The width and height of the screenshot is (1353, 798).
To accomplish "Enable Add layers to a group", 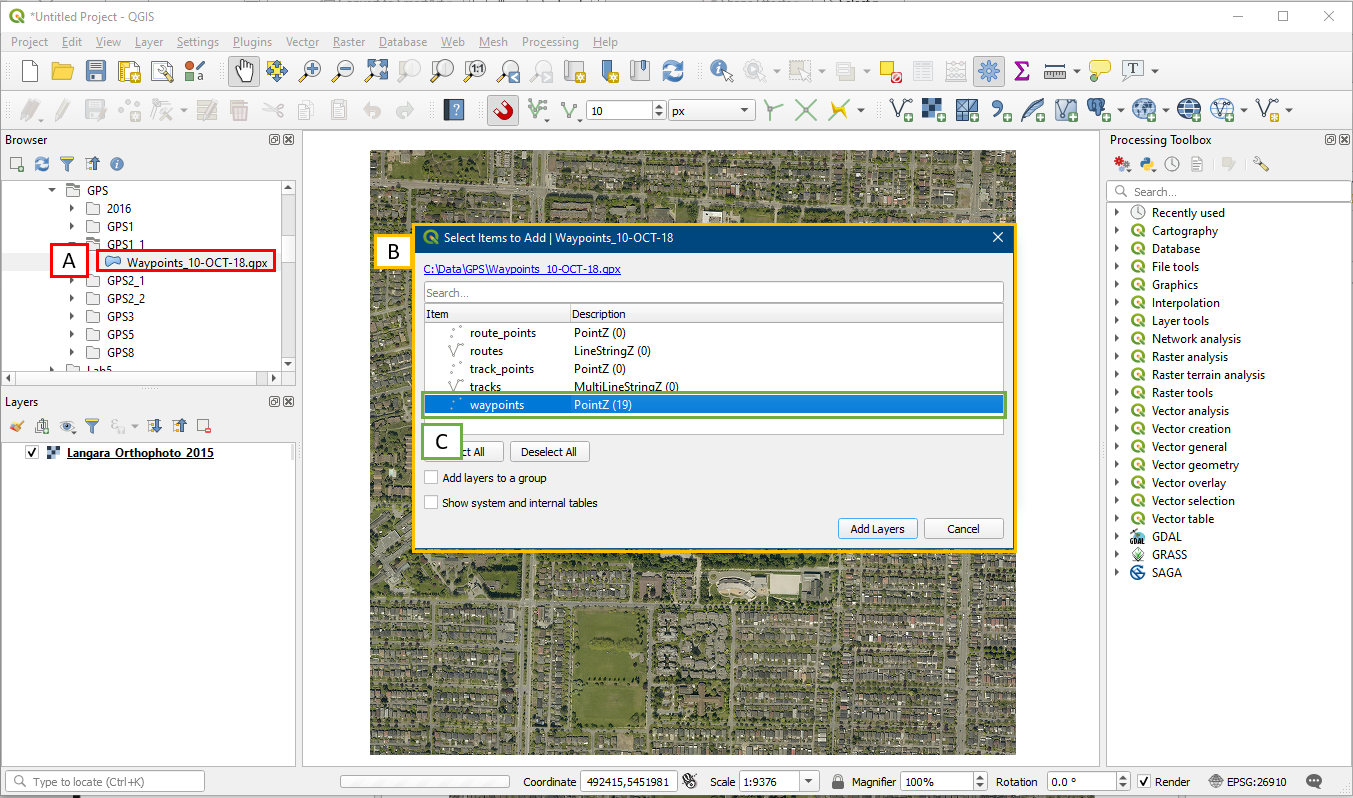I will [431, 478].
